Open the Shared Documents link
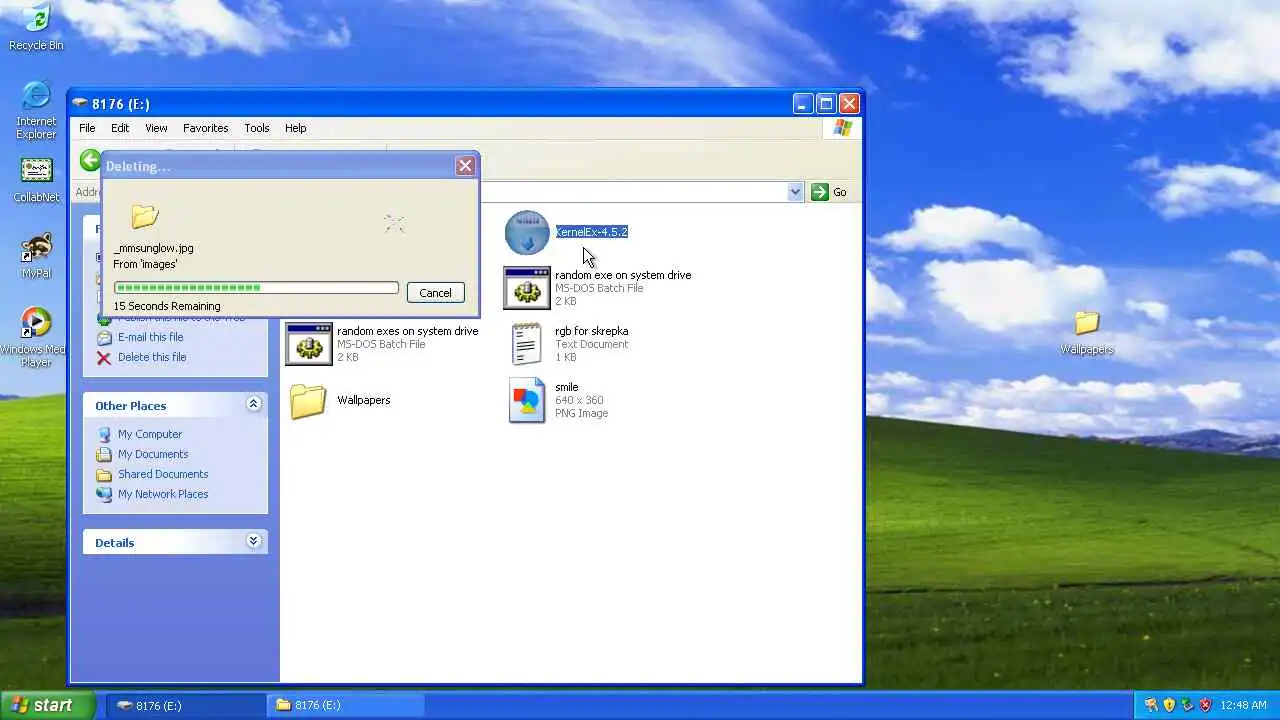Screen dimensions: 1280x720 163,474
